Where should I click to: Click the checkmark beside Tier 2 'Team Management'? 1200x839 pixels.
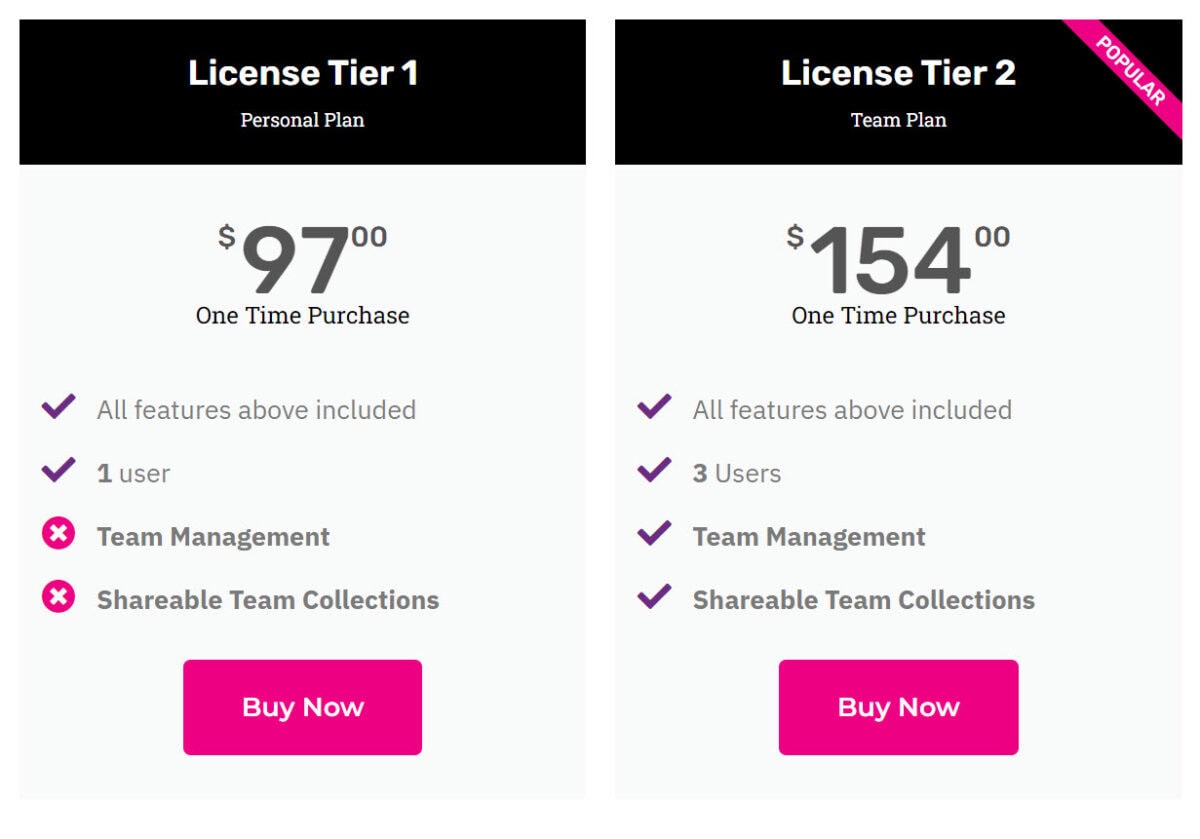pyautogui.click(x=654, y=533)
